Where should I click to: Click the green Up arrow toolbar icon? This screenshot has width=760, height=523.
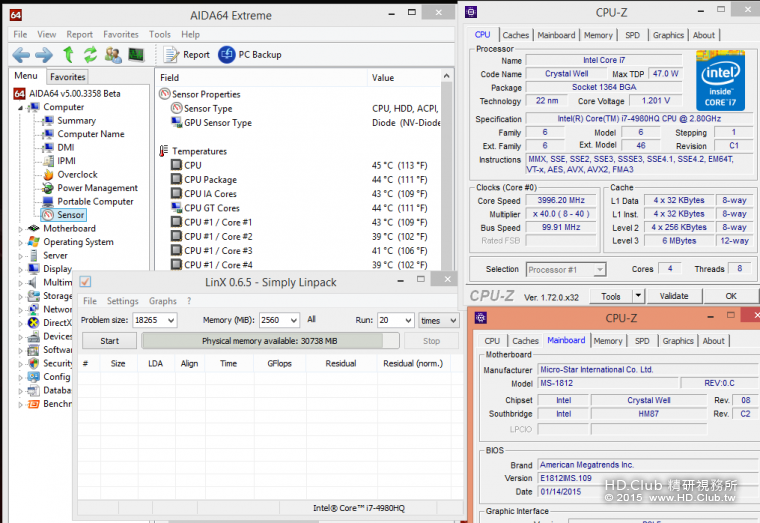coord(68,55)
